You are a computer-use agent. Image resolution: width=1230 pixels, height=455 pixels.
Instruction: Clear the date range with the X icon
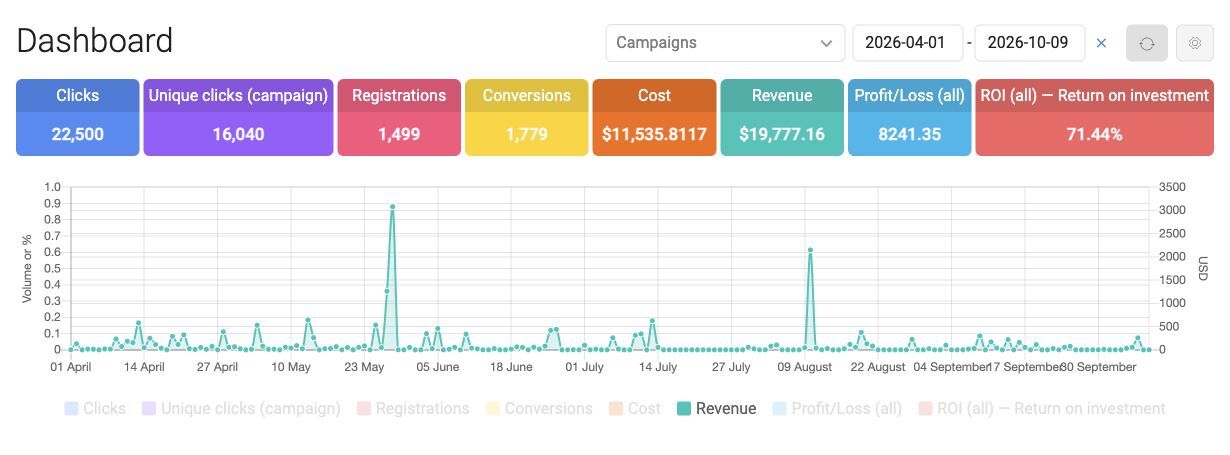point(1102,43)
